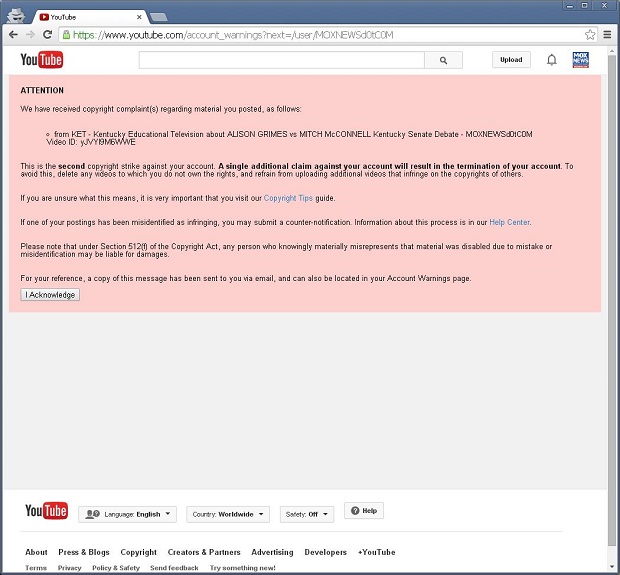
Task: Open the notifications bell
Action: 551,60
